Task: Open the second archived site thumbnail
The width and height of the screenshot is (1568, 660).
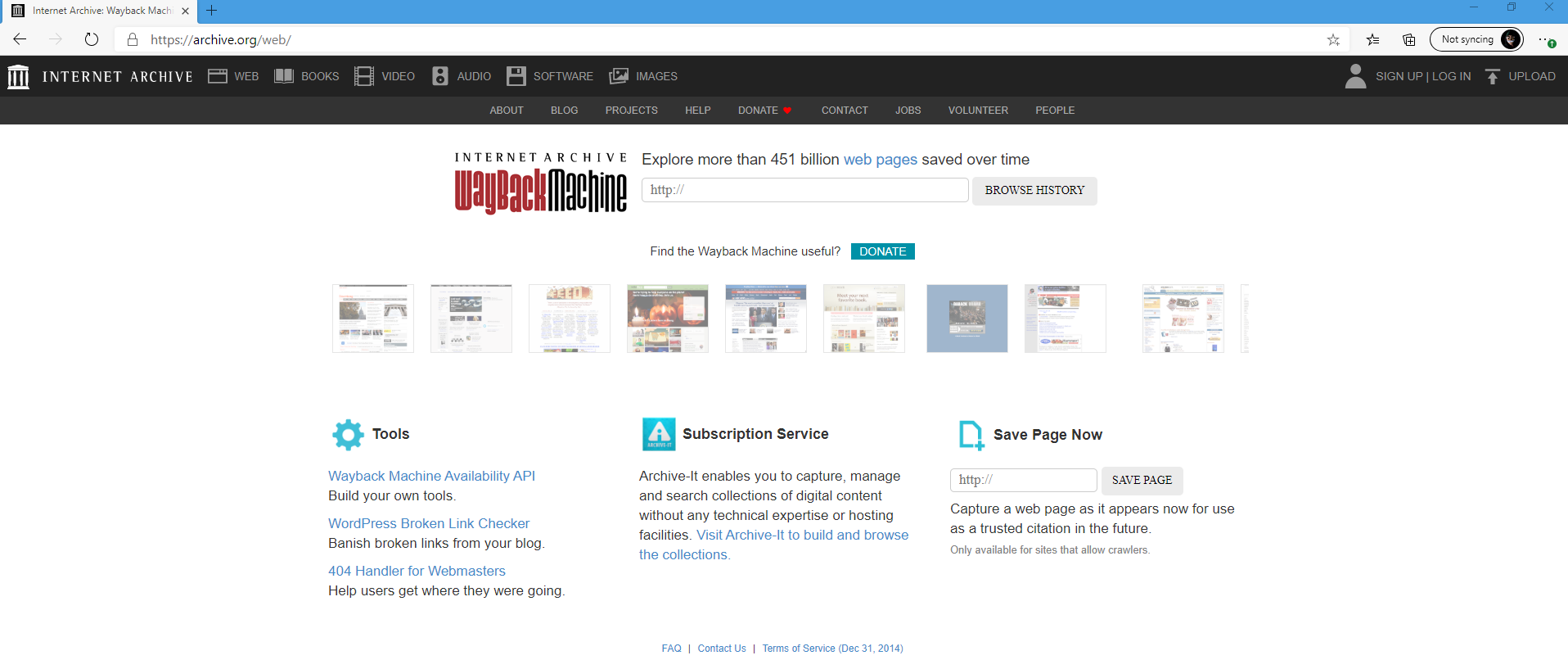Action: pyautogui.click(x=471, y=319)
